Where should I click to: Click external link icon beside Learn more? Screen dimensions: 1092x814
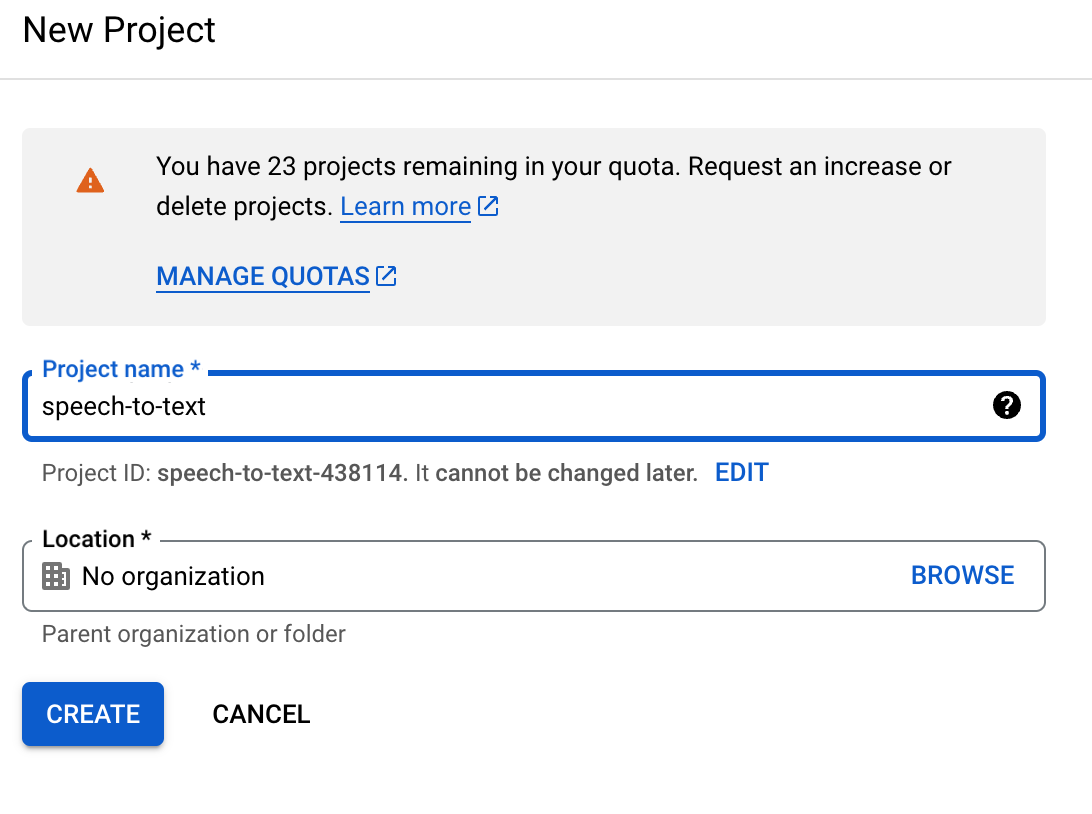[488, 207]
